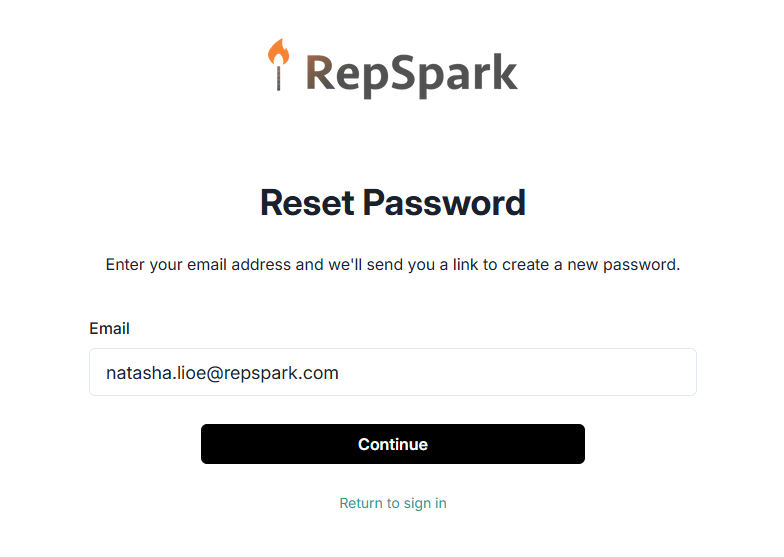784x557 pixels.
Task: Click the Email field label
Action: click(110, 328)
